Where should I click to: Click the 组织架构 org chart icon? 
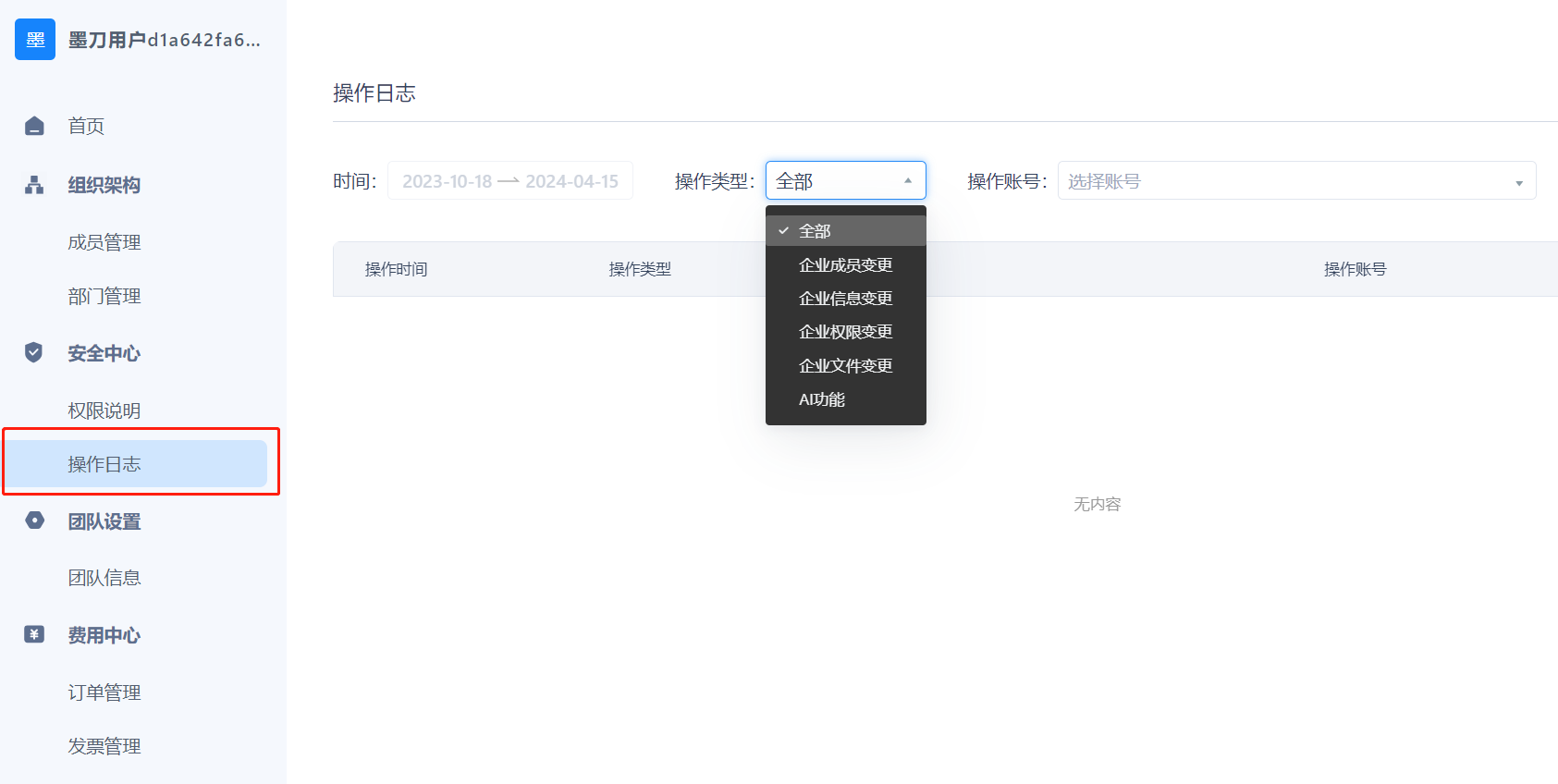point(34,185)
